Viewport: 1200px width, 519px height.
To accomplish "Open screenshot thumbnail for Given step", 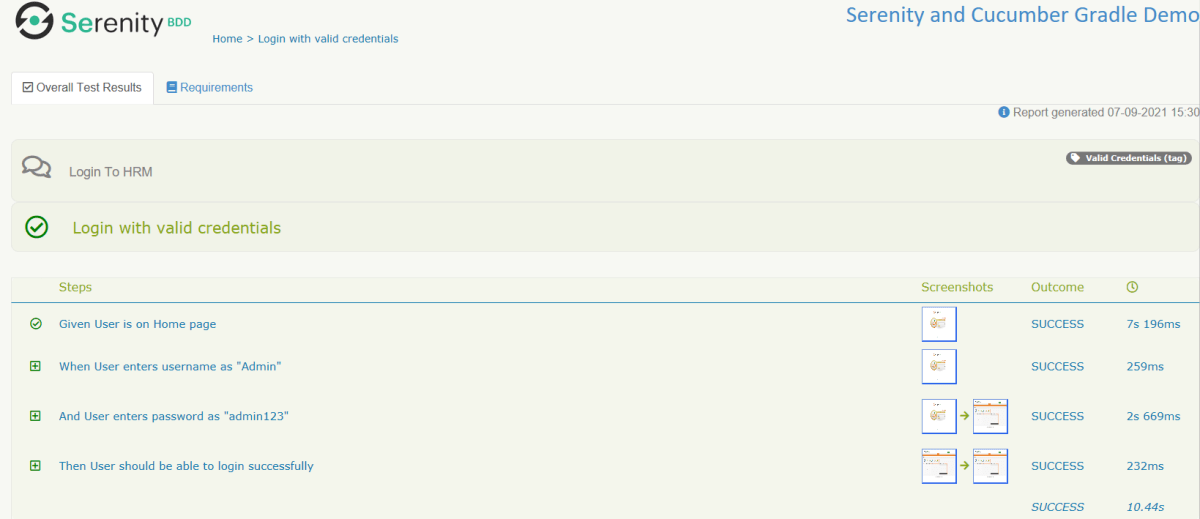I will 939,324.
